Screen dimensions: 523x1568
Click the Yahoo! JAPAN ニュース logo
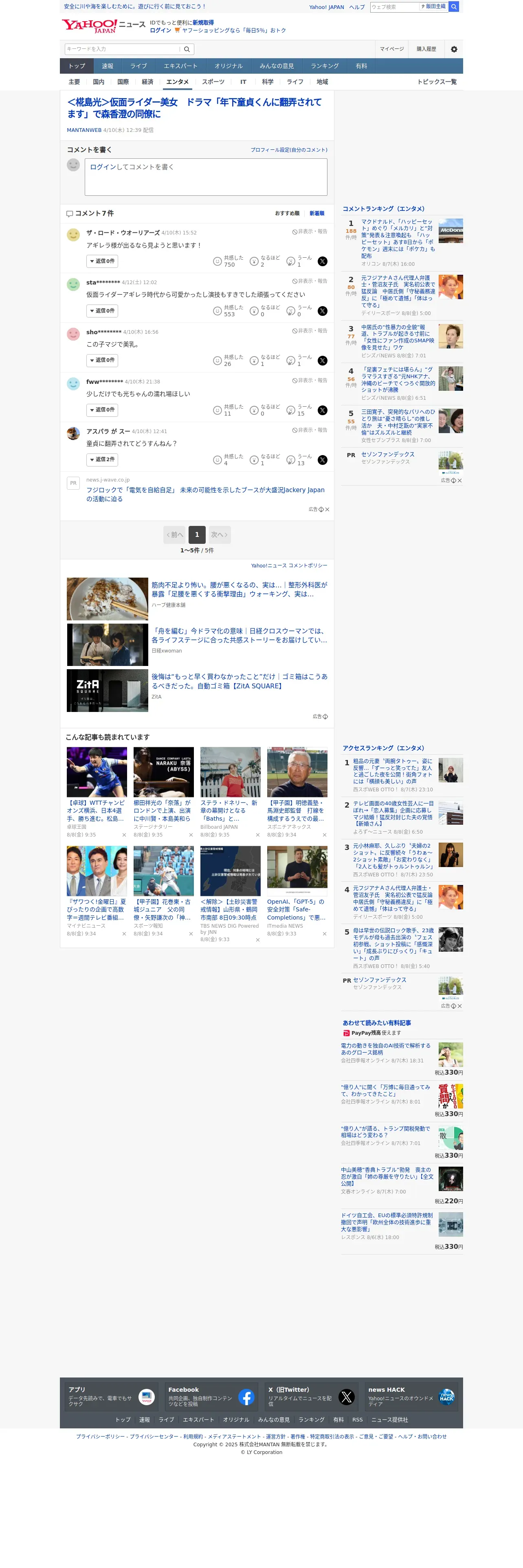[x=103, y=26]
